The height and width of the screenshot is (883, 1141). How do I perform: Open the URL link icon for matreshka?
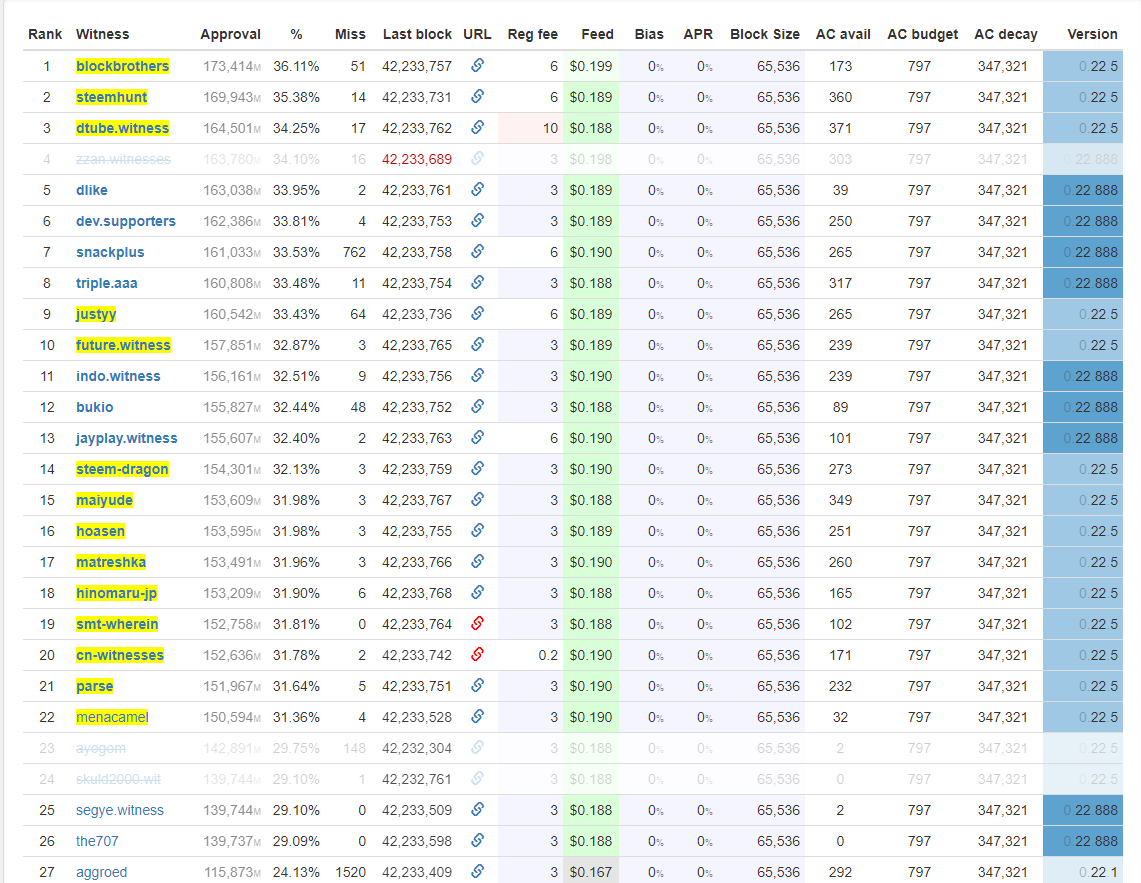tap(477, 561)
